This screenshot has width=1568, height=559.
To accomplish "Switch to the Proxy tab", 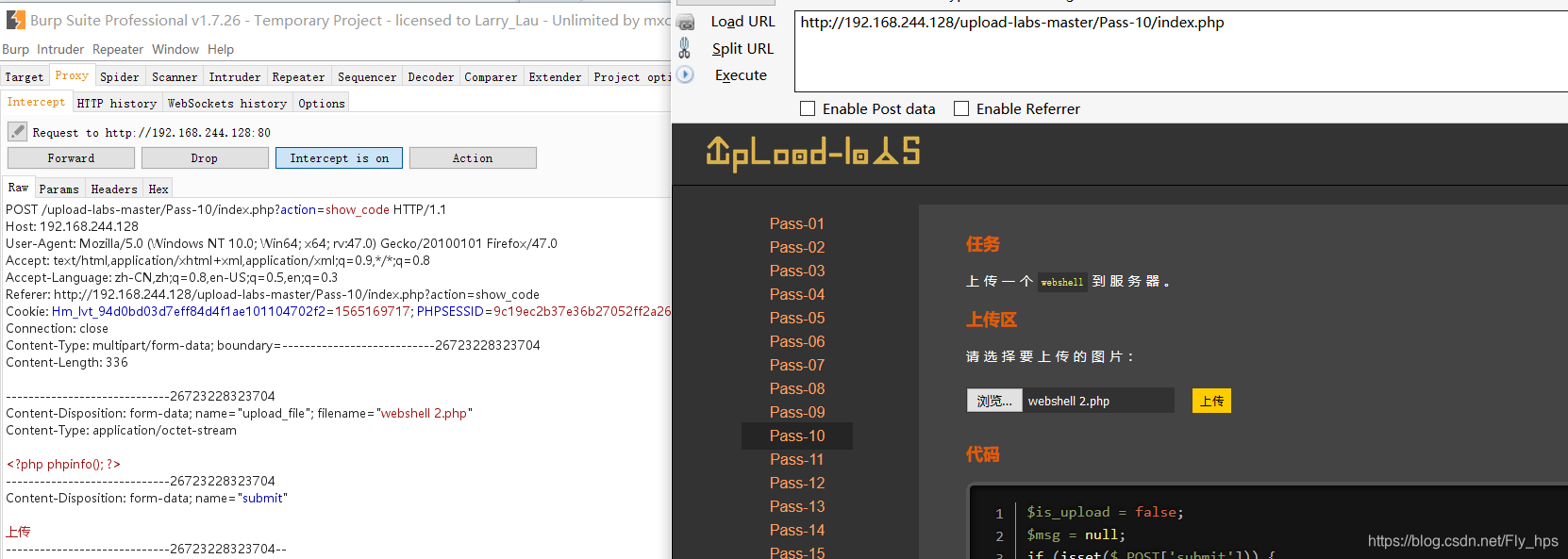I will (72, 75).
